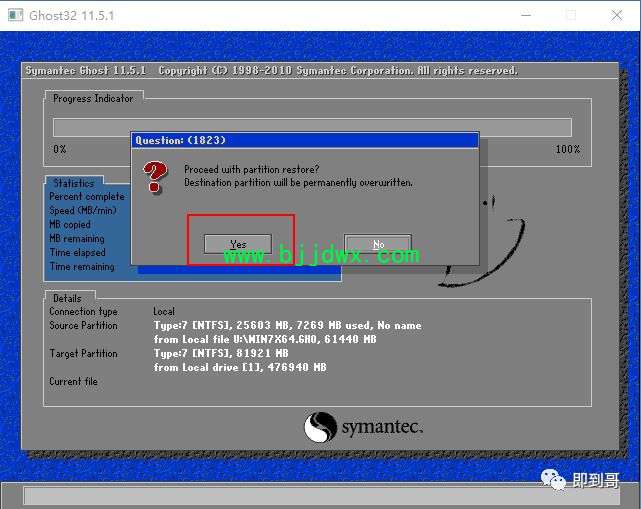Click the 0% progress label
This screenshot has width=641, height=509.
tap(60, 149)
